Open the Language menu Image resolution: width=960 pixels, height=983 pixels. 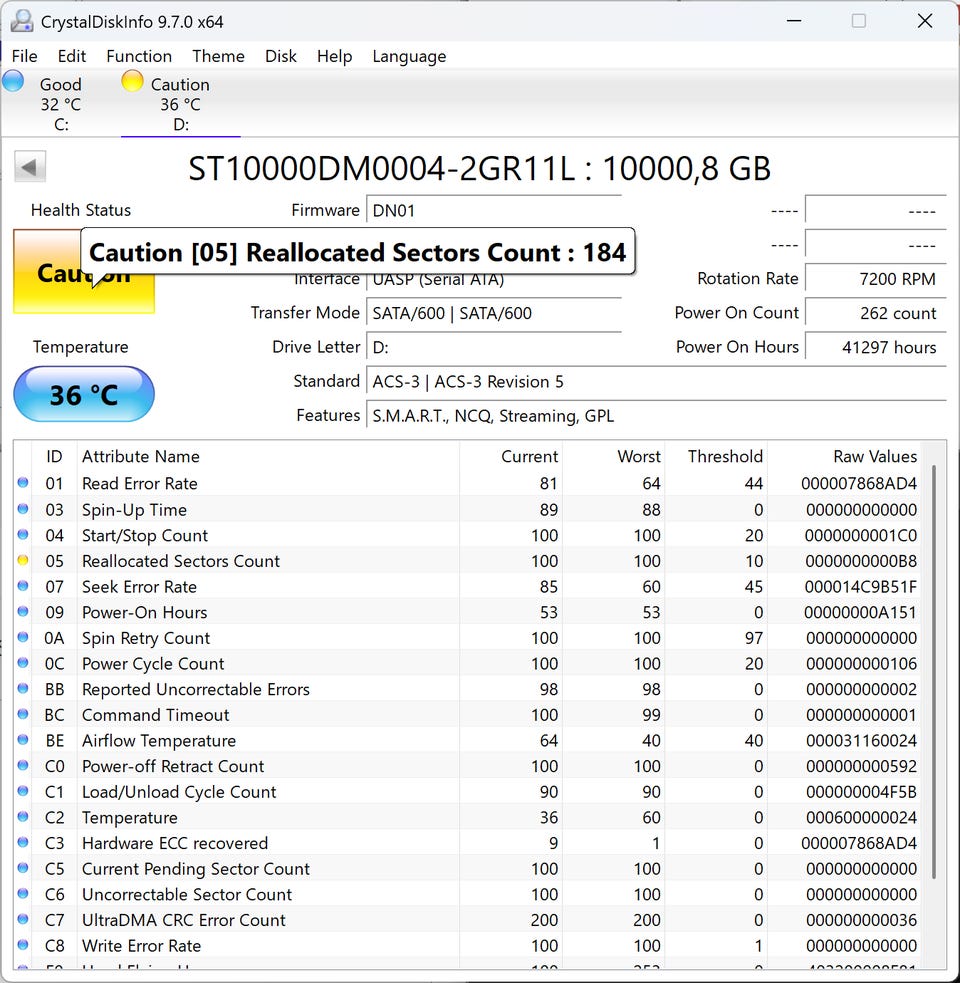pyautogui.click(x=409, y=56)
